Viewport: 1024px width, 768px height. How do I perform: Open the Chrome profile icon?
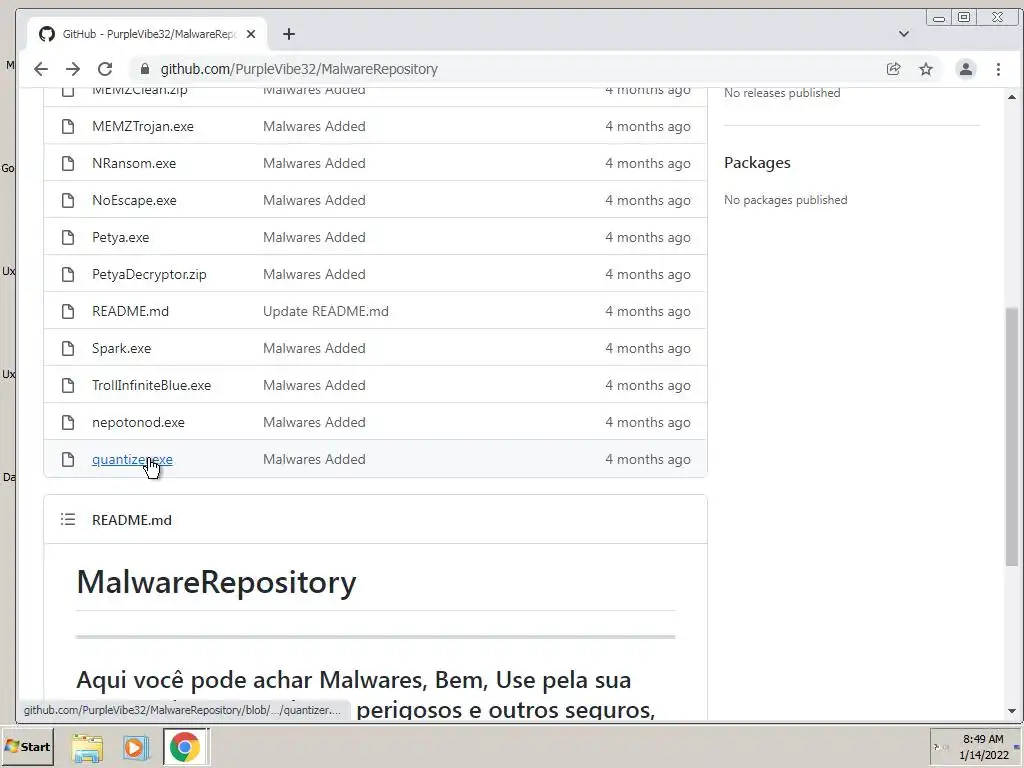[966, 69]
